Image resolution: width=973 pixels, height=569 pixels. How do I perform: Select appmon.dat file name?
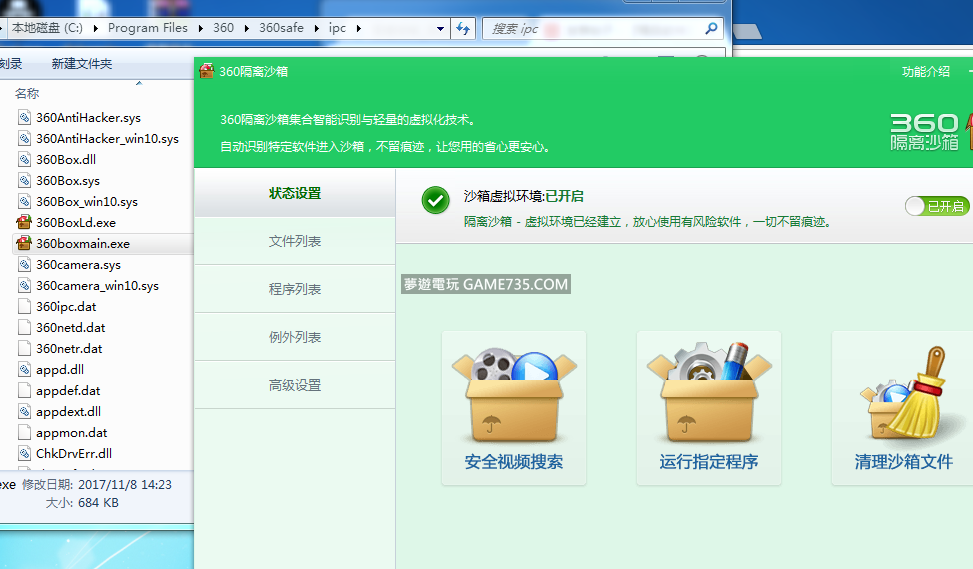[x=71, y=432]
